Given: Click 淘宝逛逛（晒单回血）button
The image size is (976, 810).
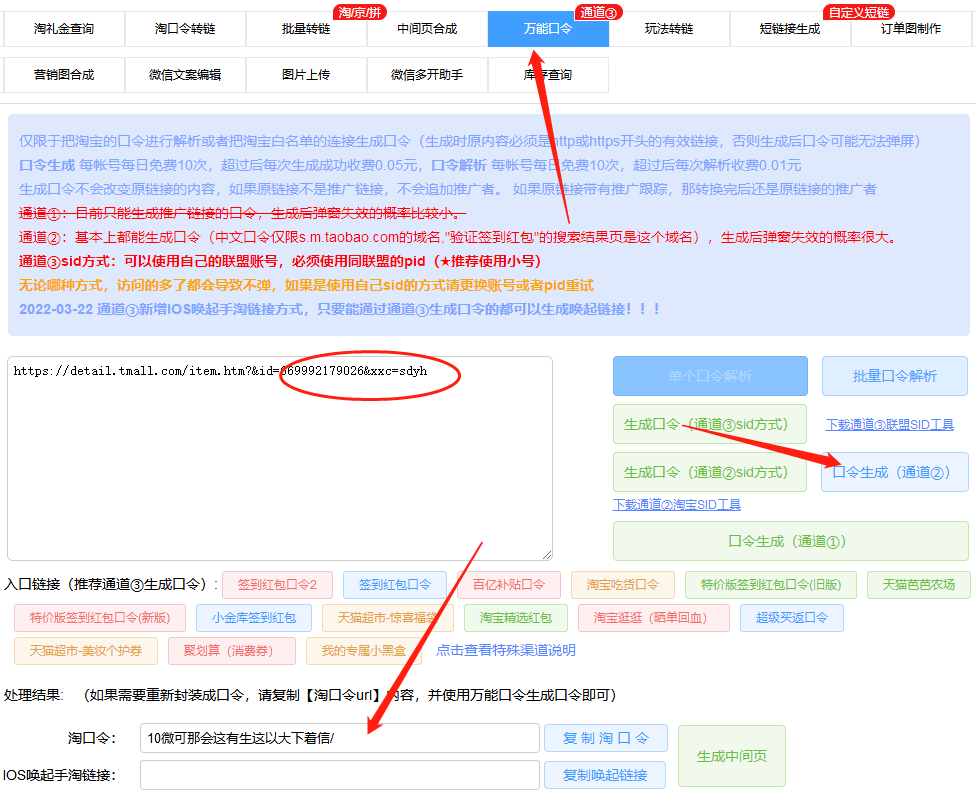Looking at the screenshot, I should point(653,618).
